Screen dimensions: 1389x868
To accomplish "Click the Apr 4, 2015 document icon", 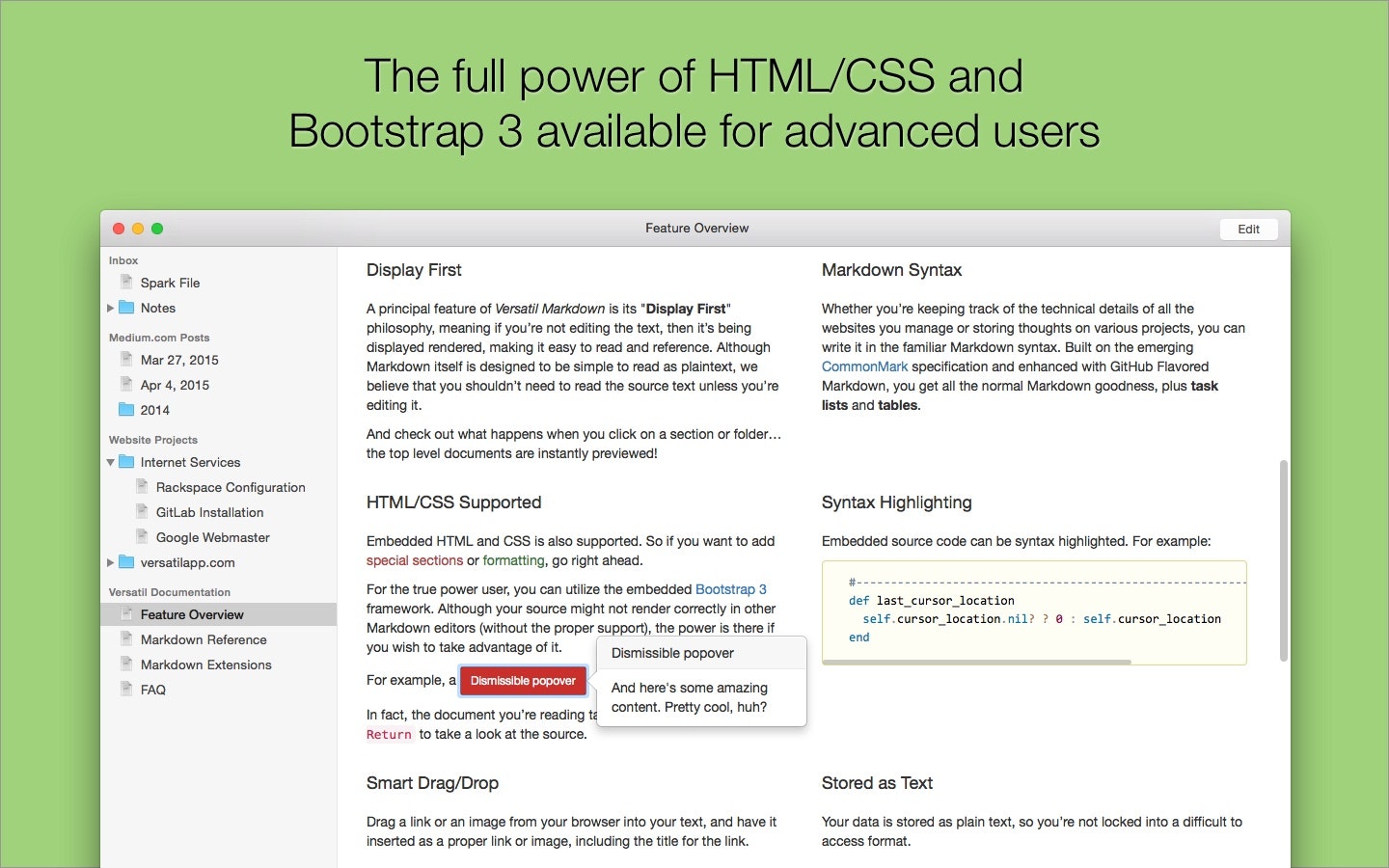I will coord(126,384).
